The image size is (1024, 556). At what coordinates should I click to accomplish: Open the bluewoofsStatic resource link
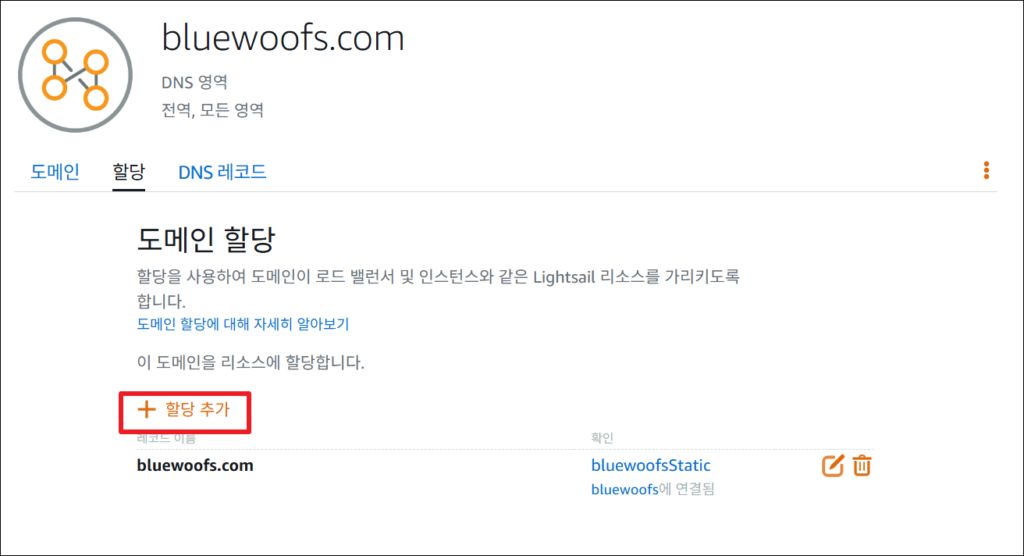pyautogui.click(x=650, y=465)
